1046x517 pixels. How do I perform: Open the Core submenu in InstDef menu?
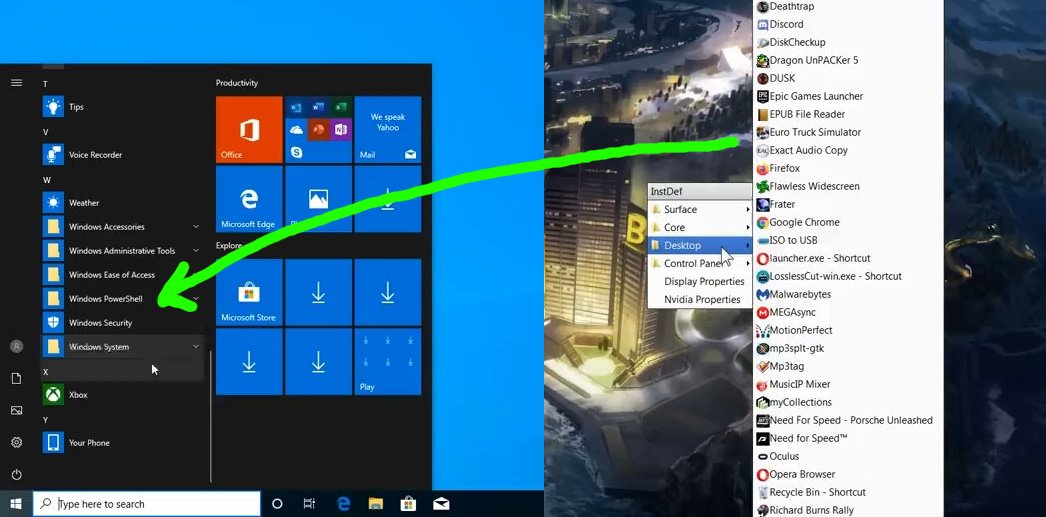click(700, 227)
